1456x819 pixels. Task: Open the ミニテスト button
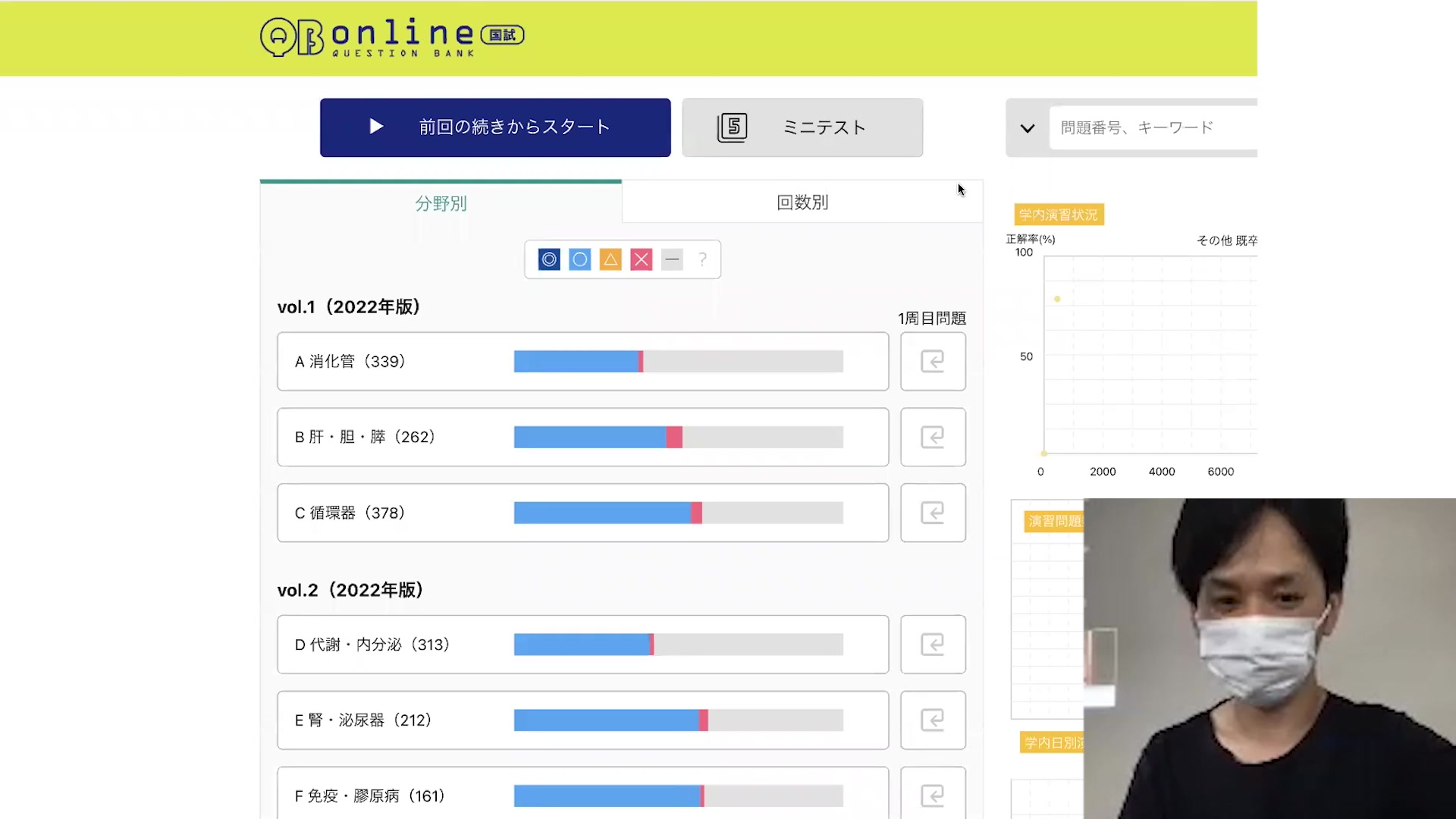[802, 127]
